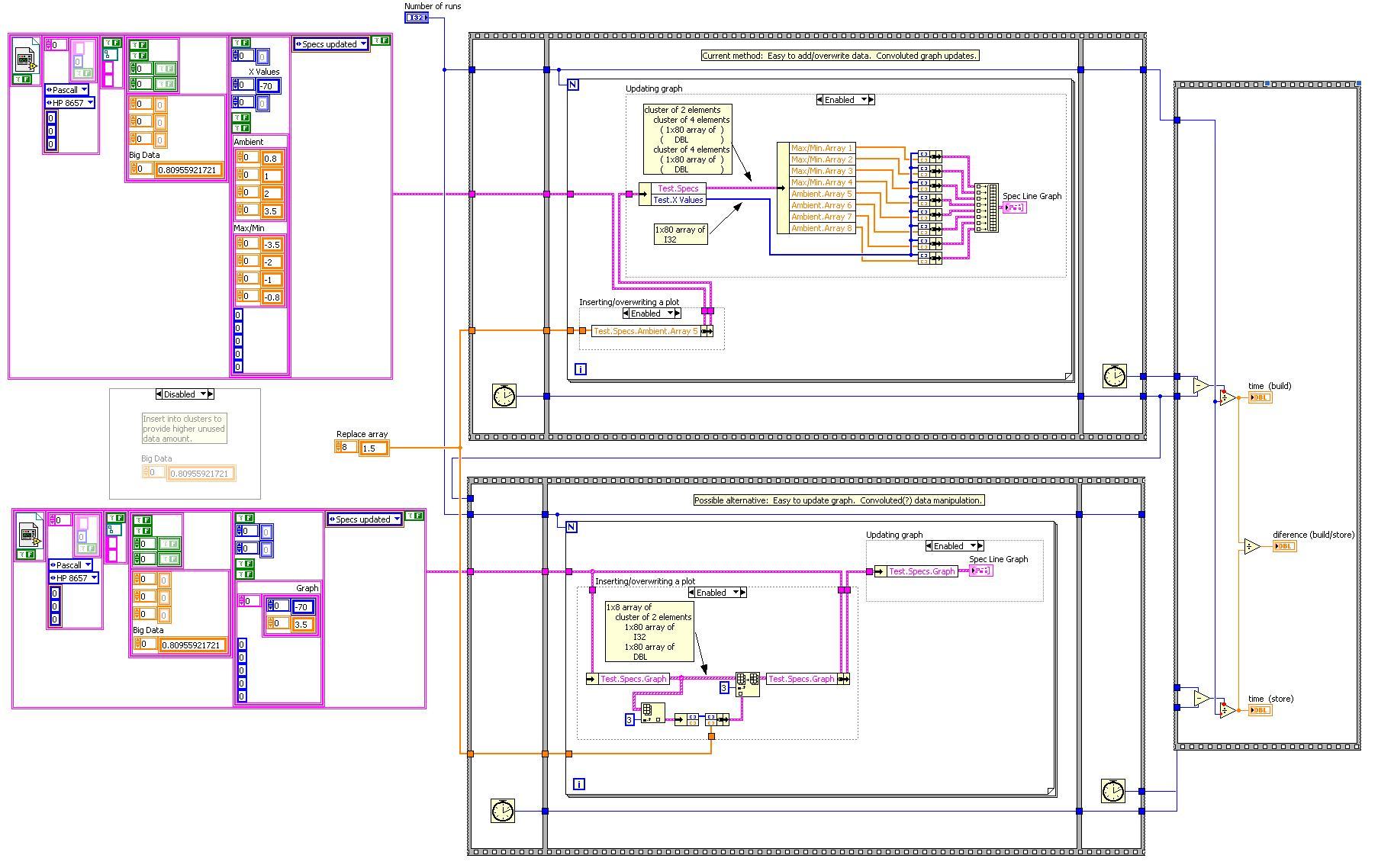Click the Spec Line Graph terminal in the top loop
Image resolution: width=1378 pixels, height=868 pixels.
click(x=1014, y=207)
